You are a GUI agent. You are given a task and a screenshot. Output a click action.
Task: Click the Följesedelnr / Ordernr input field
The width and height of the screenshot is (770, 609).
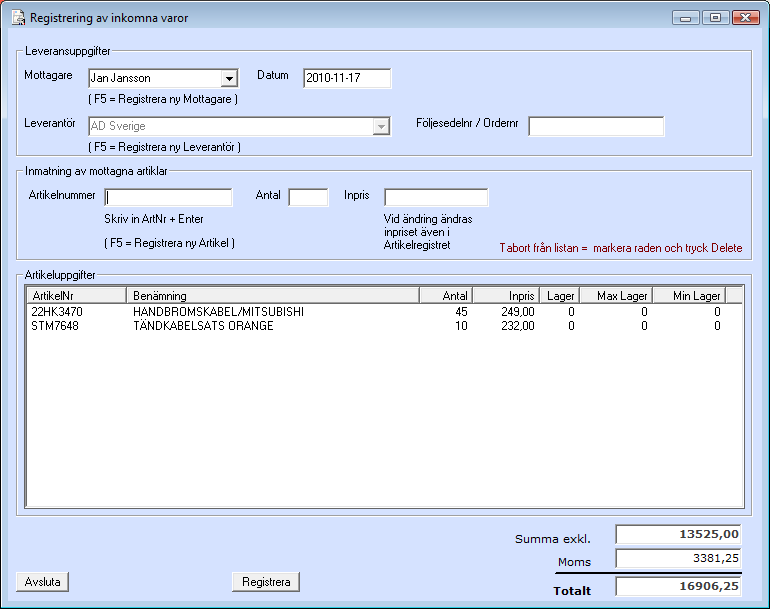pos(596,126)
